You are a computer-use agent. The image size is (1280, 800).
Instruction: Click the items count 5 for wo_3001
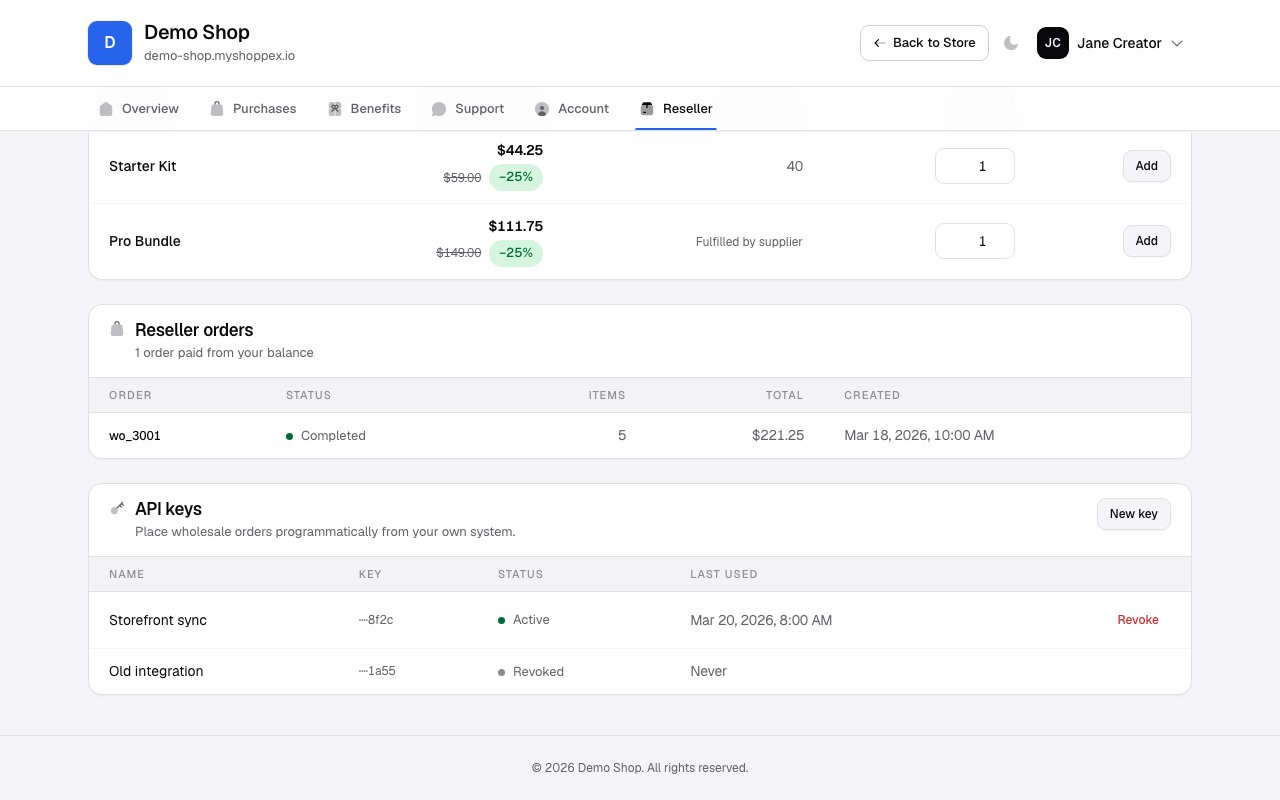pos(622,436)
